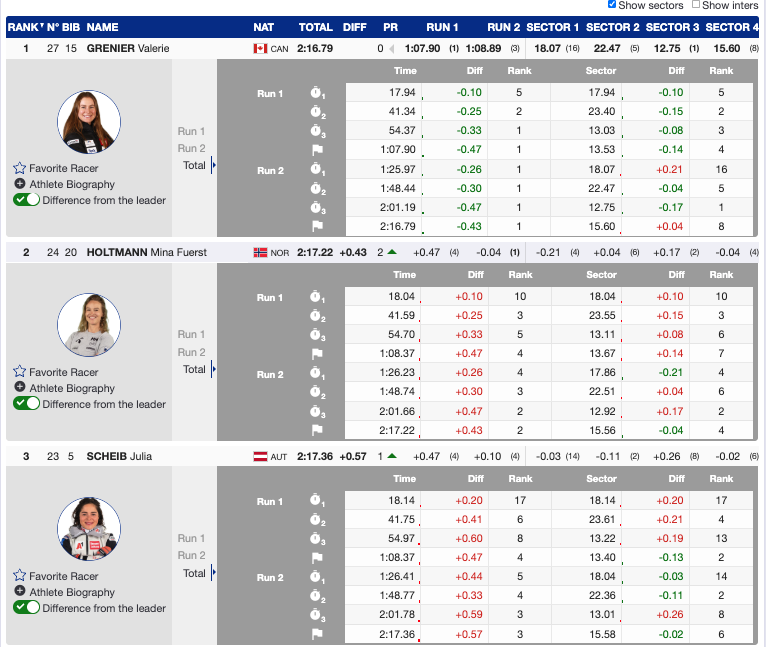Open Athlete Biography plus icon for Scheib
The height and width of the screenshot is (647, 766).
20,592
